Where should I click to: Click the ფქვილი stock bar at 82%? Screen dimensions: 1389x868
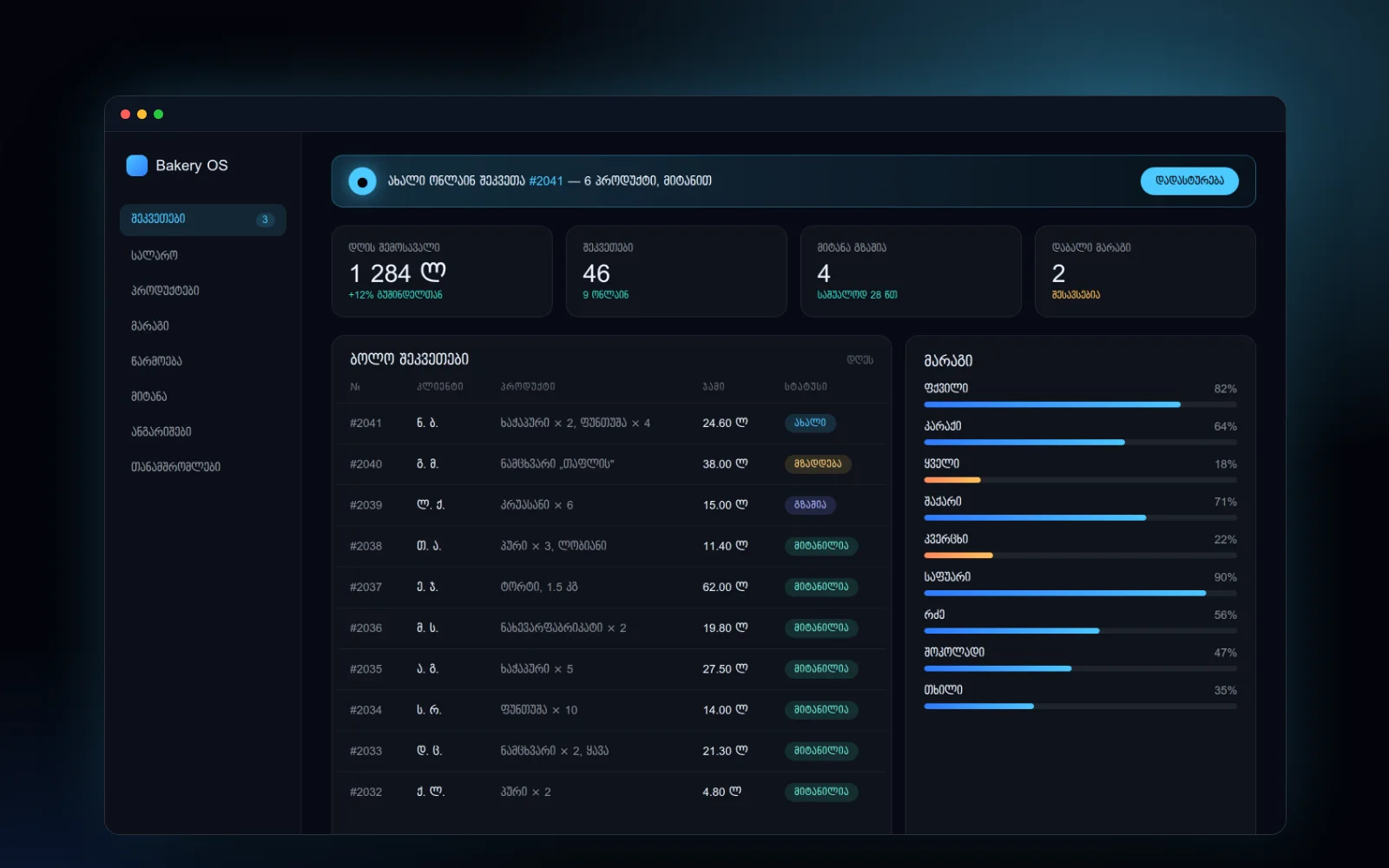click(1081, 404)
